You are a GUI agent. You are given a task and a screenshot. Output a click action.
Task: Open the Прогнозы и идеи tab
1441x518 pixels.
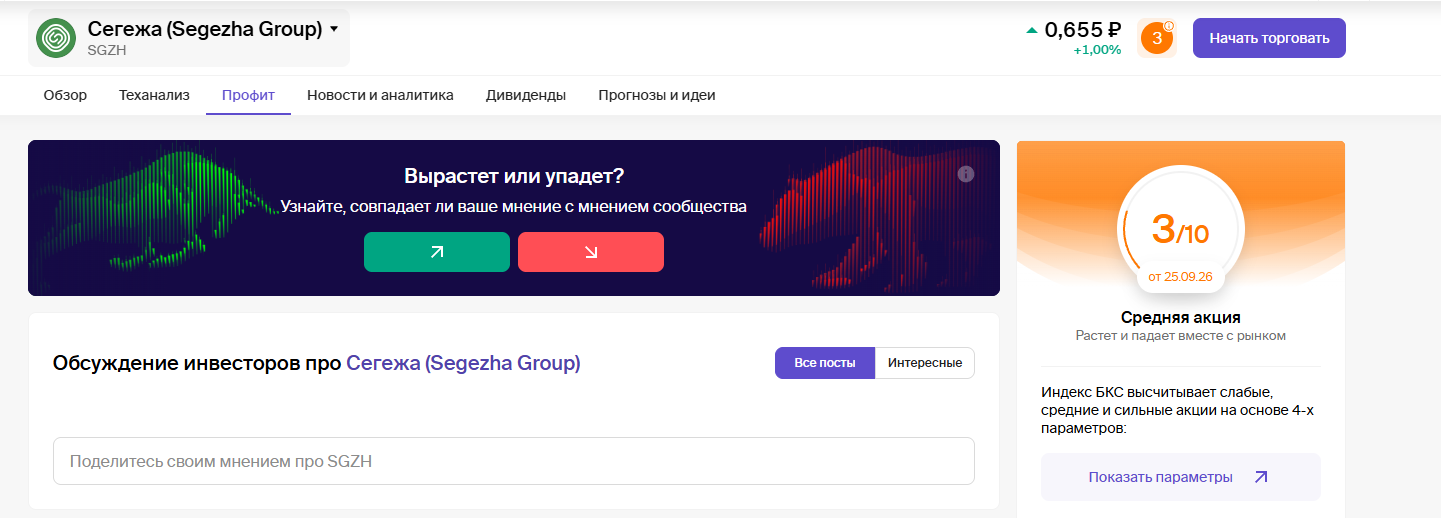(x=657, y=95)
